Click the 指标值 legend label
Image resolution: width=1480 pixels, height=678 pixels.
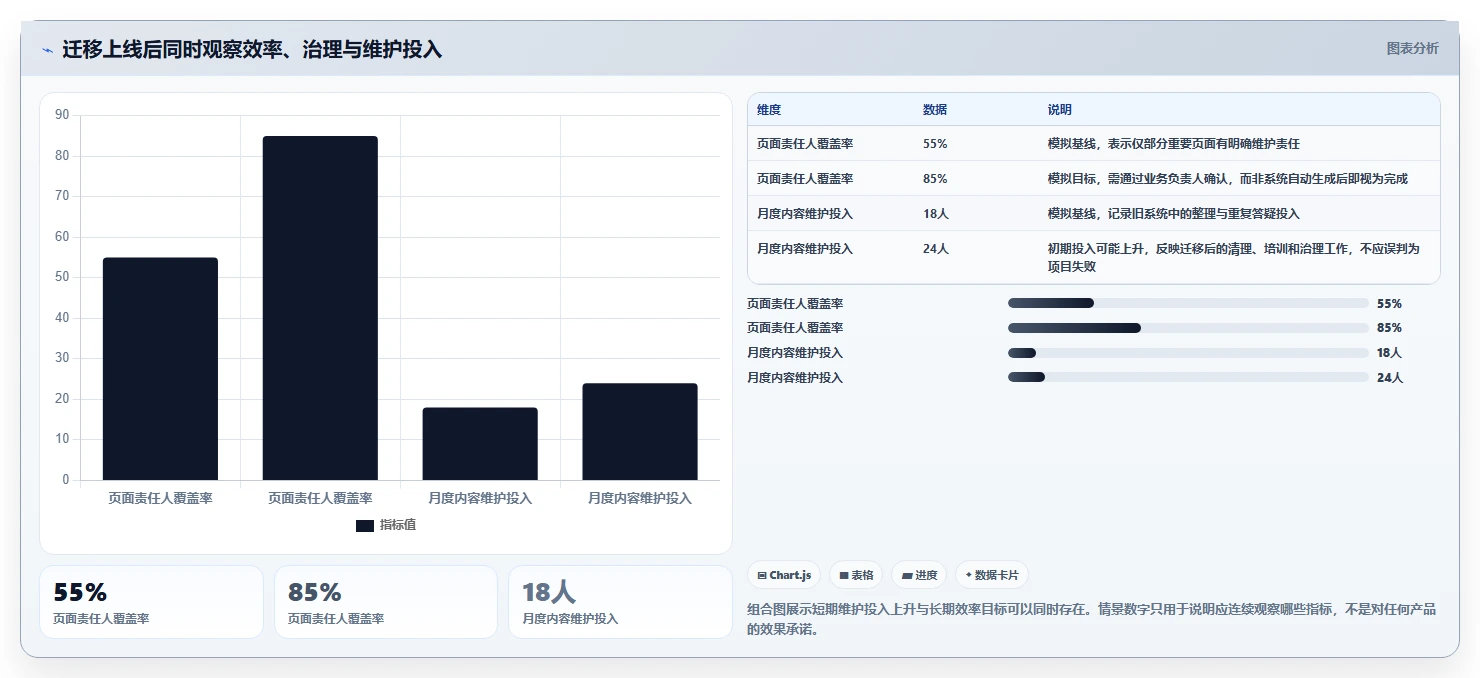click(x=398, y=525)
